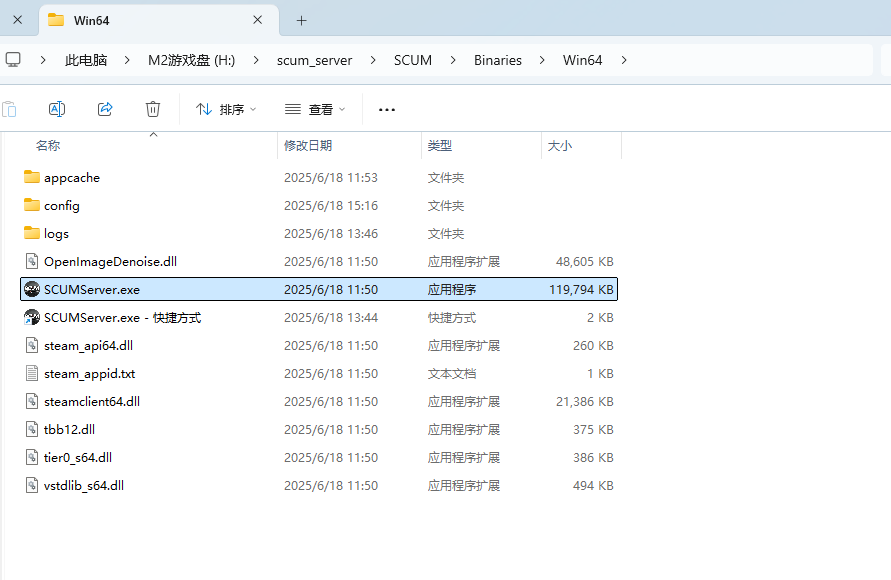This screenshot has height=580, width=891.
Task: Close the Win64 tab
Action: click(x=257, y=20)
